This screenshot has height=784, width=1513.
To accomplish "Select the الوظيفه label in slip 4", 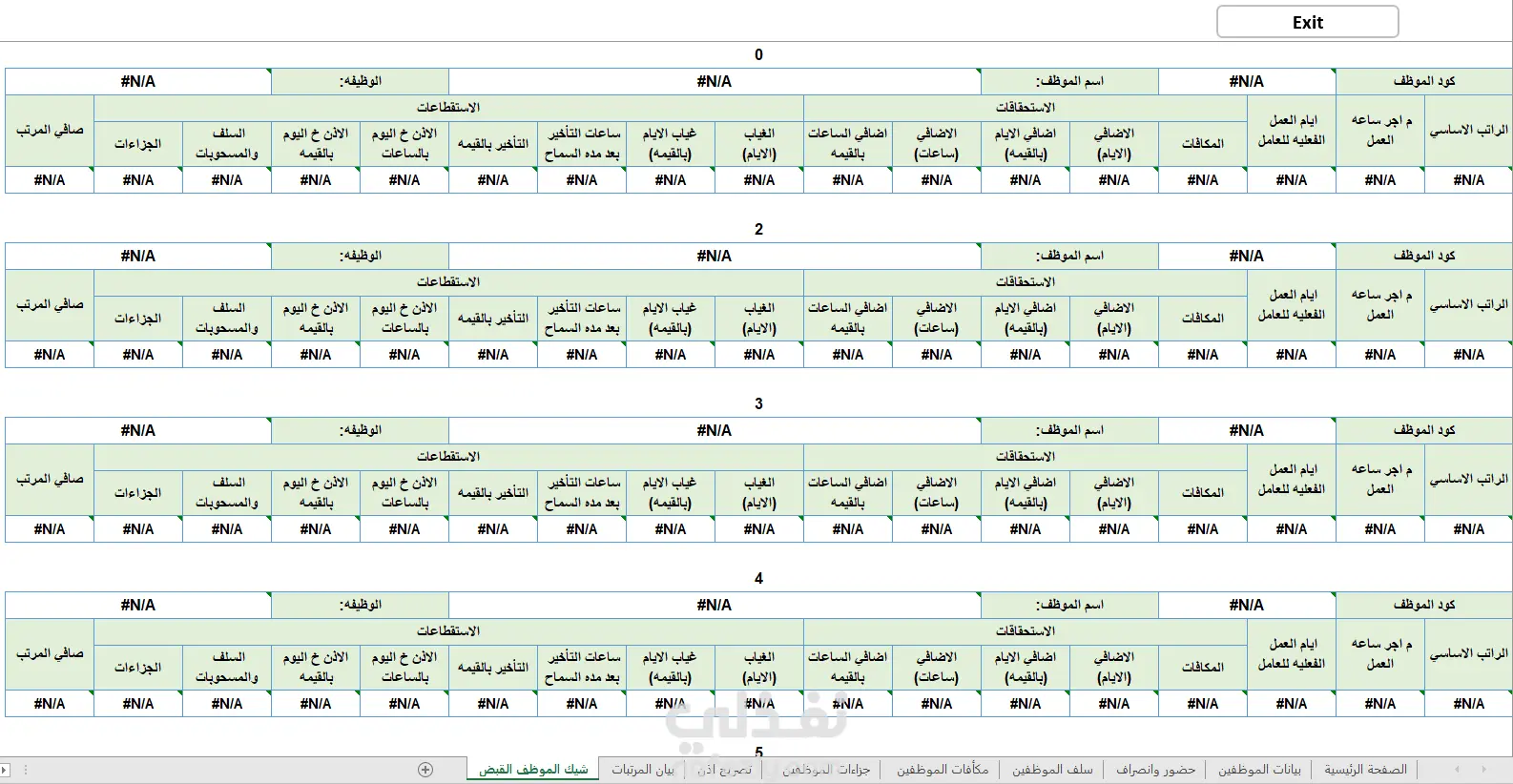I will [x=360, y=605].
